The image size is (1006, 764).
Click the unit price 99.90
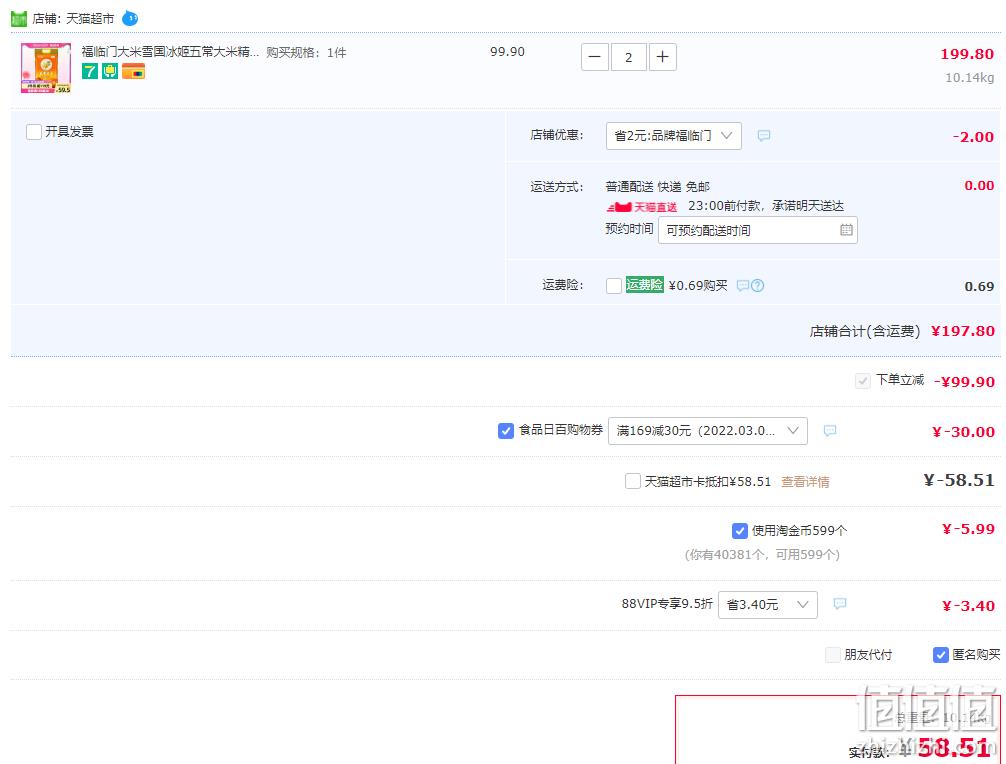coord(507,51)
